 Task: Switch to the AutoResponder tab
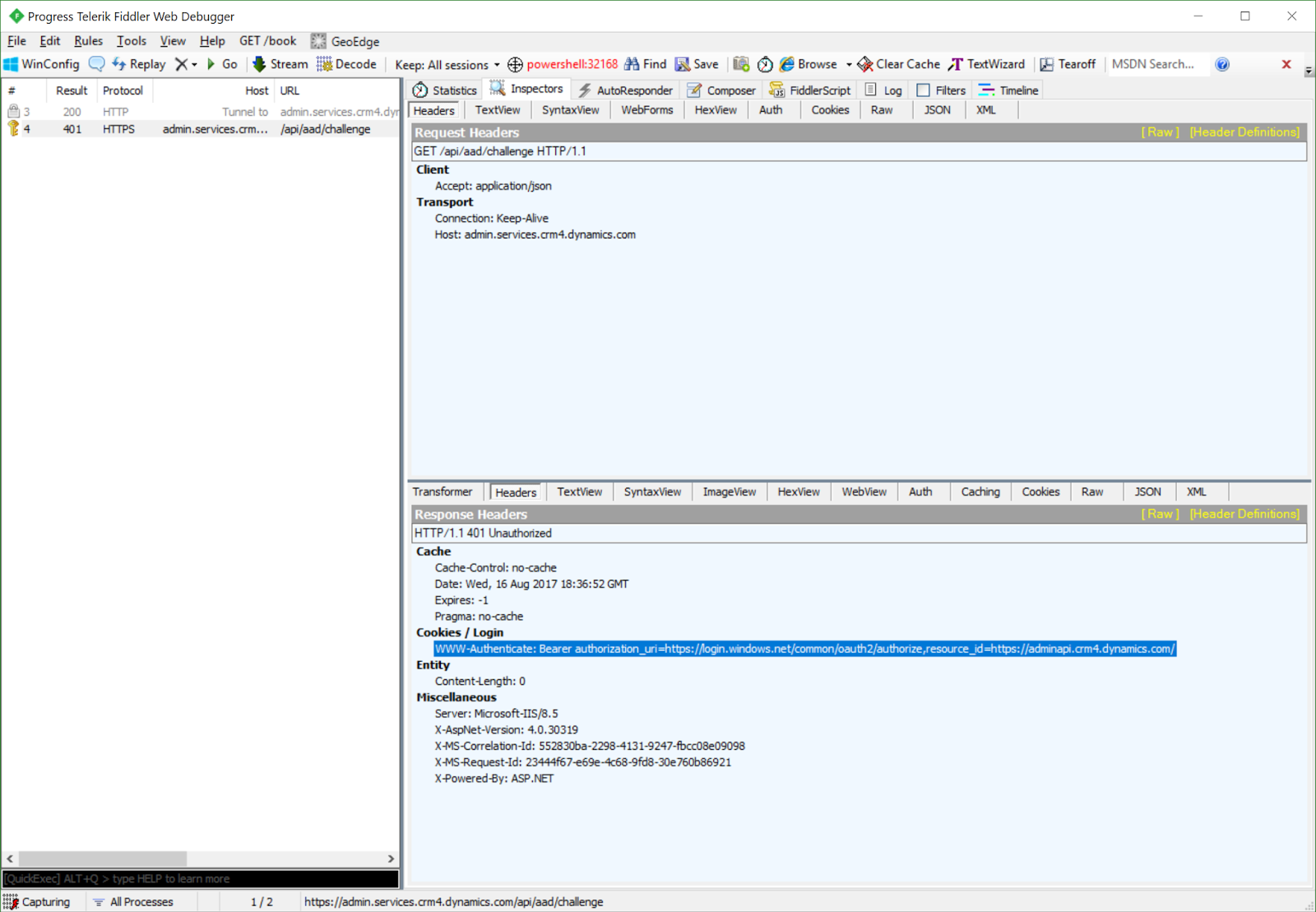[x=625, y=90]
